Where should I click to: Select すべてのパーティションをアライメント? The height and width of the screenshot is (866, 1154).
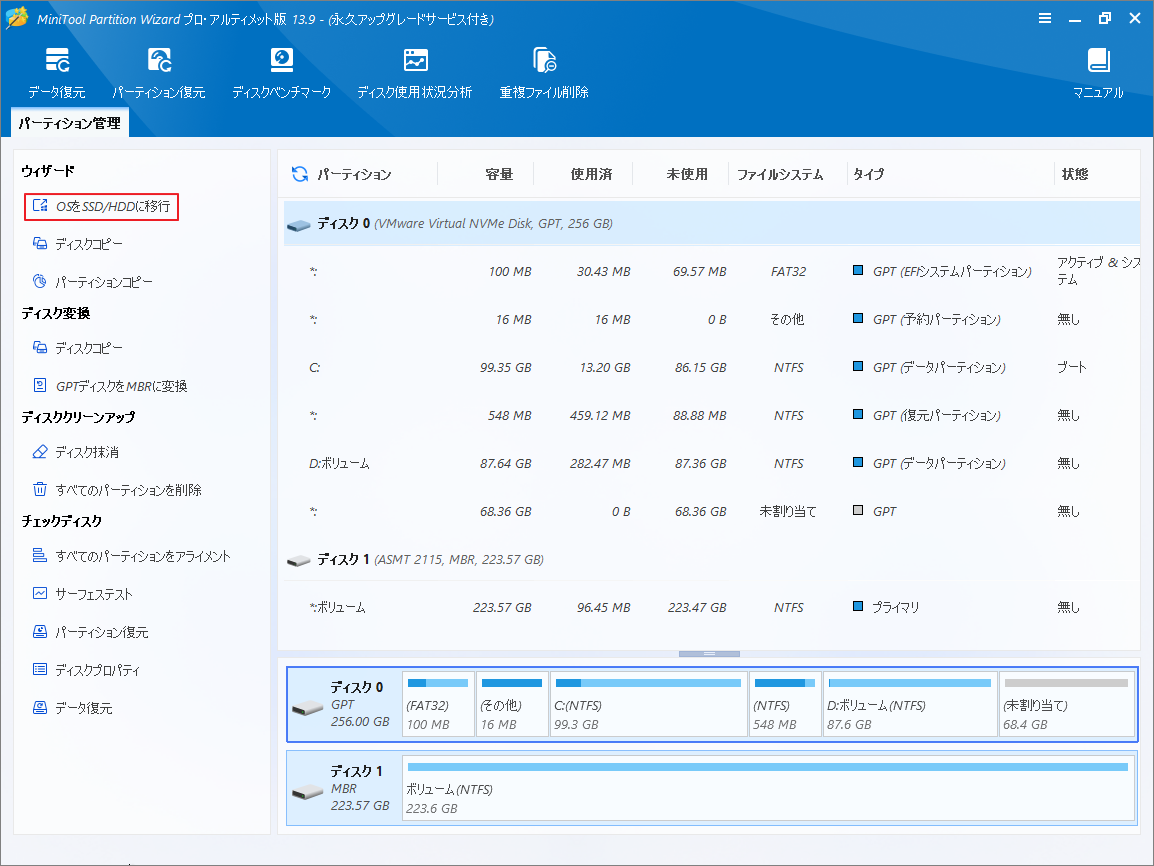pos(132,556)
